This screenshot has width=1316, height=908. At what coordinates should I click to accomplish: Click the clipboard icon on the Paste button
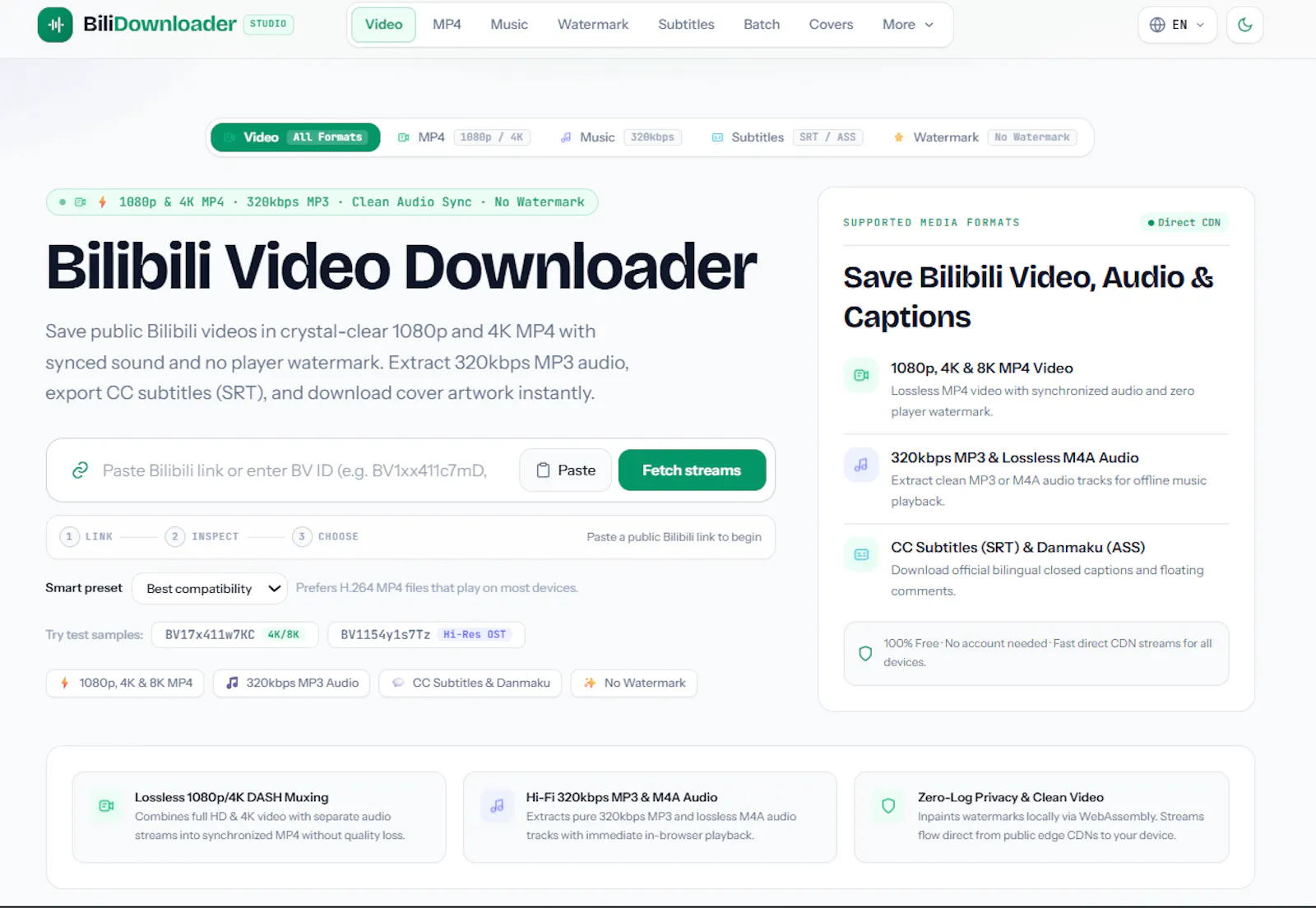tap(543, 470)
